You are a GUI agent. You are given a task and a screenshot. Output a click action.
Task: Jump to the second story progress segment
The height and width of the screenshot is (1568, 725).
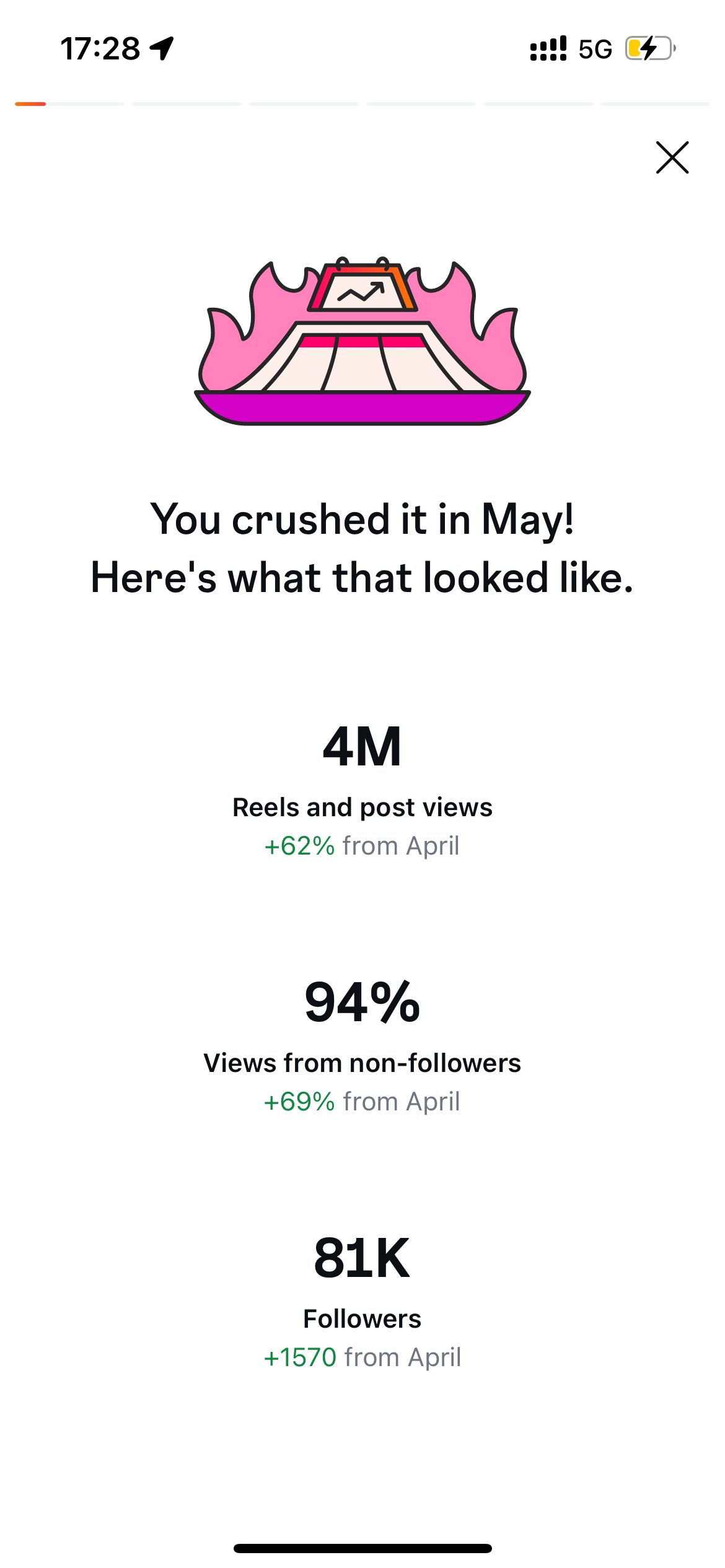187,104
